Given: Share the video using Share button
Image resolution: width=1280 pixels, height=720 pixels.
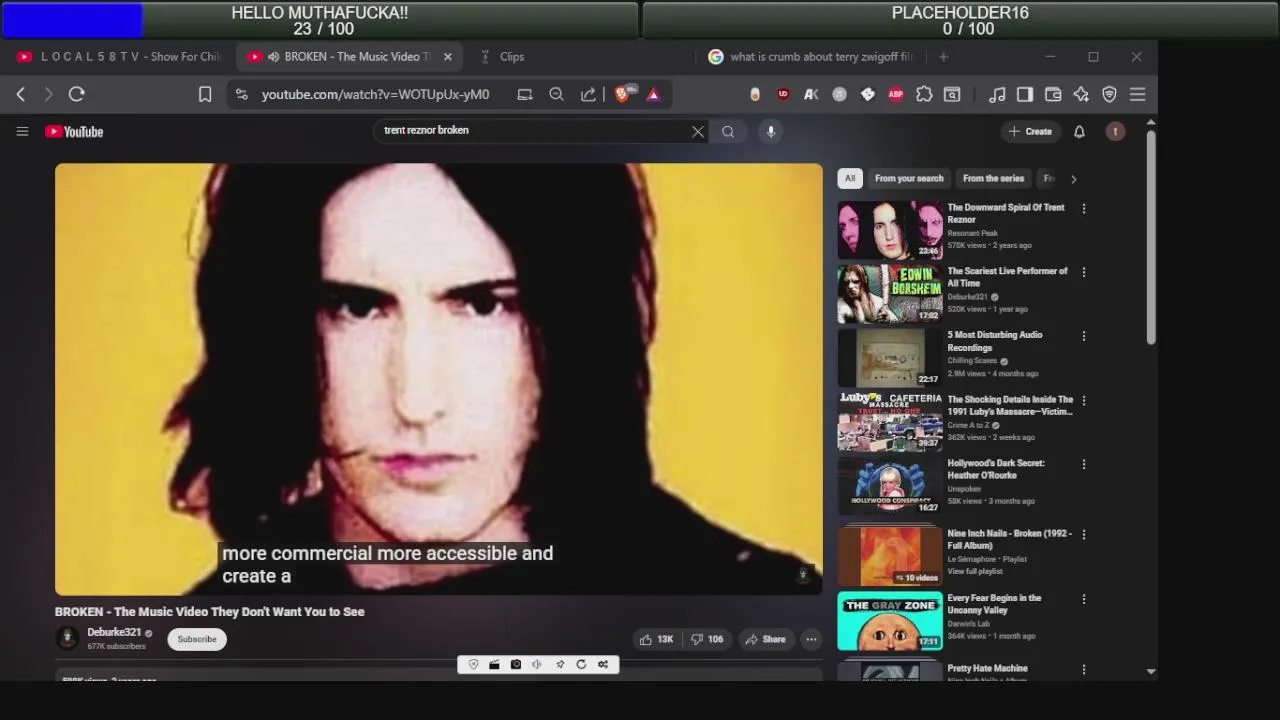Looking at the screenshot, I should [766, 639].
